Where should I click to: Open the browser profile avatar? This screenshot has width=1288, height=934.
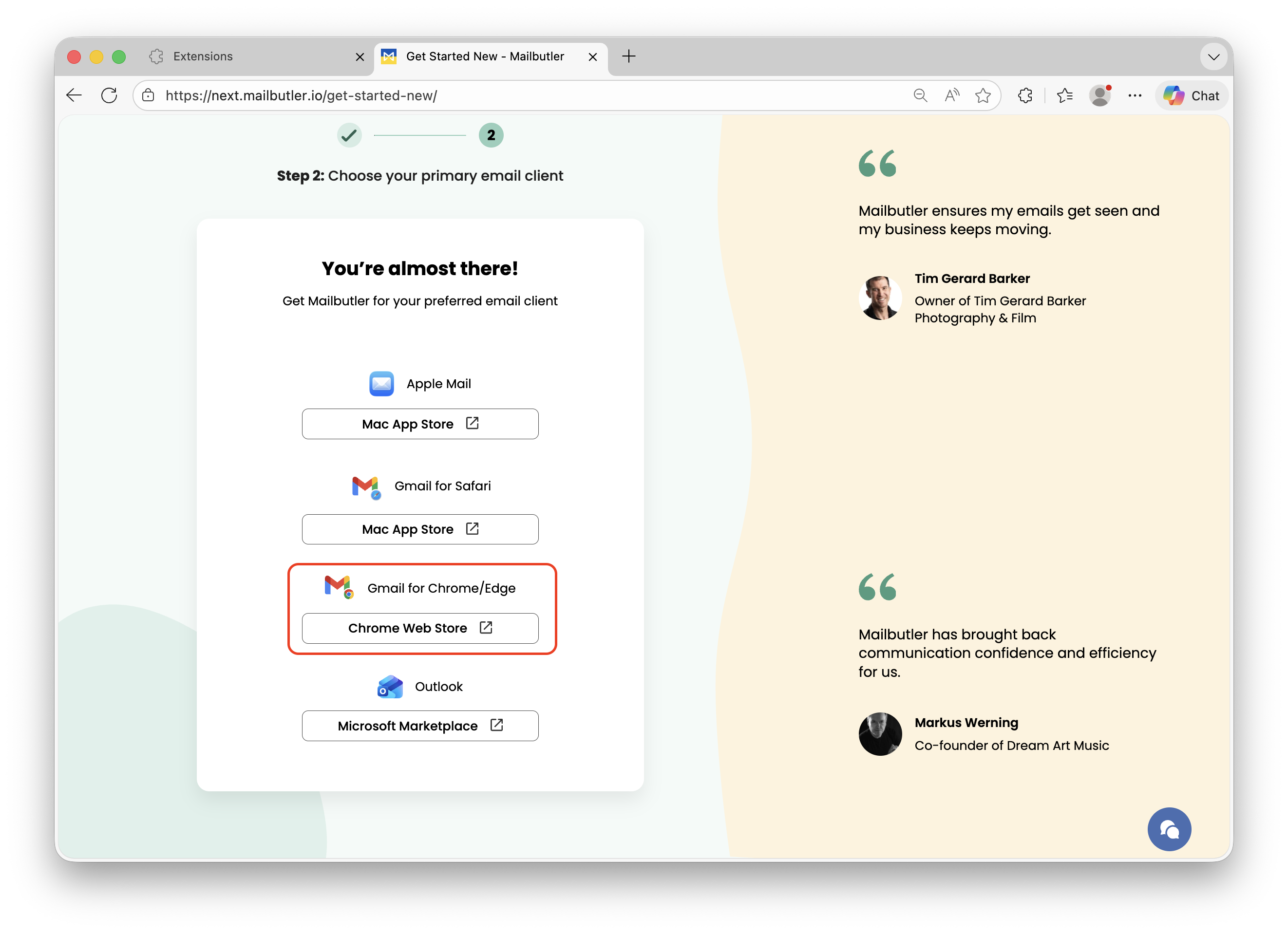(x=1100, y=95)
